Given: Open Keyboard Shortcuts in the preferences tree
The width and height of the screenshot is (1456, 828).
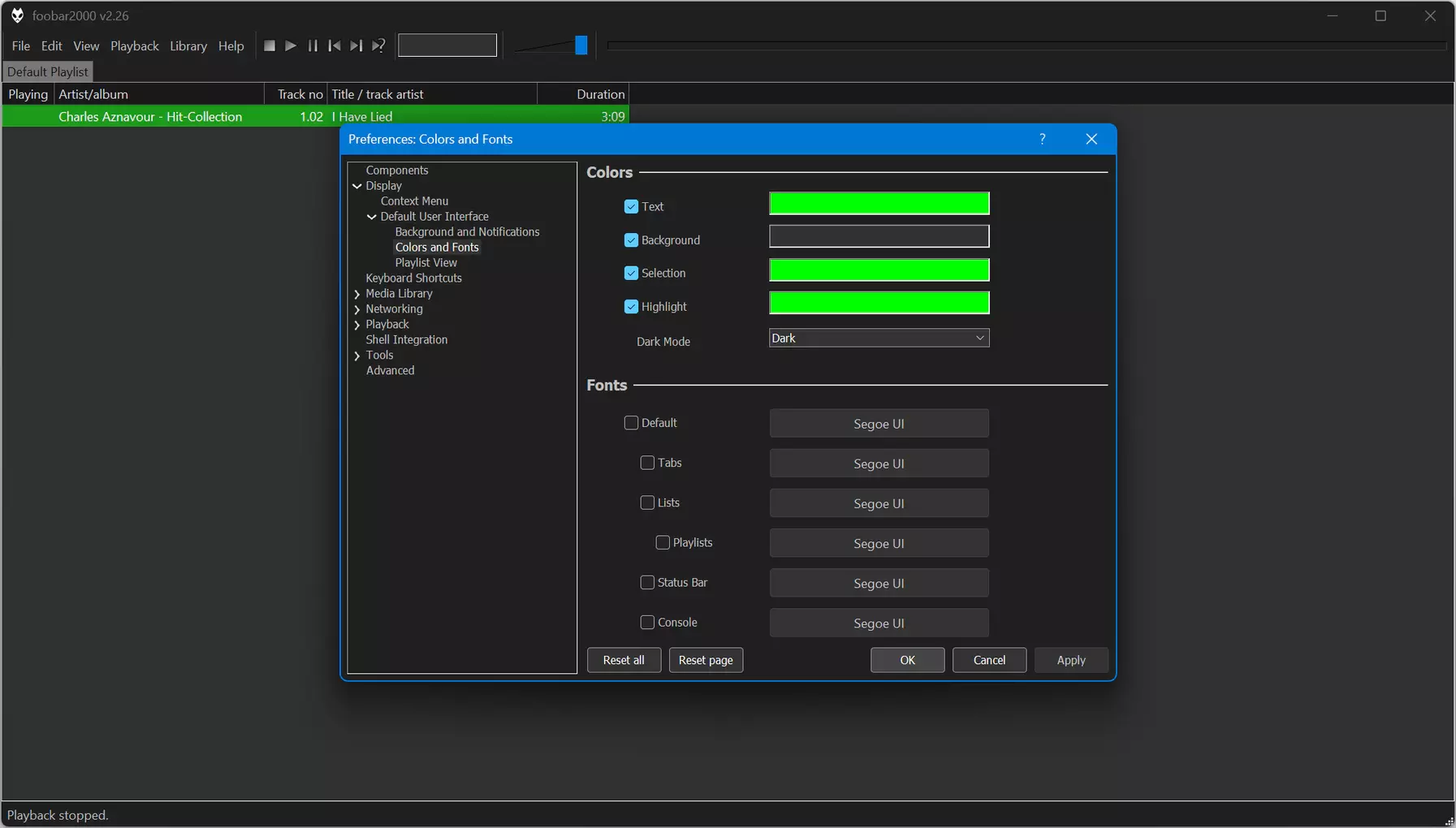Looking at the screenshot, I should pyautogui.click(x=413, y=278).
